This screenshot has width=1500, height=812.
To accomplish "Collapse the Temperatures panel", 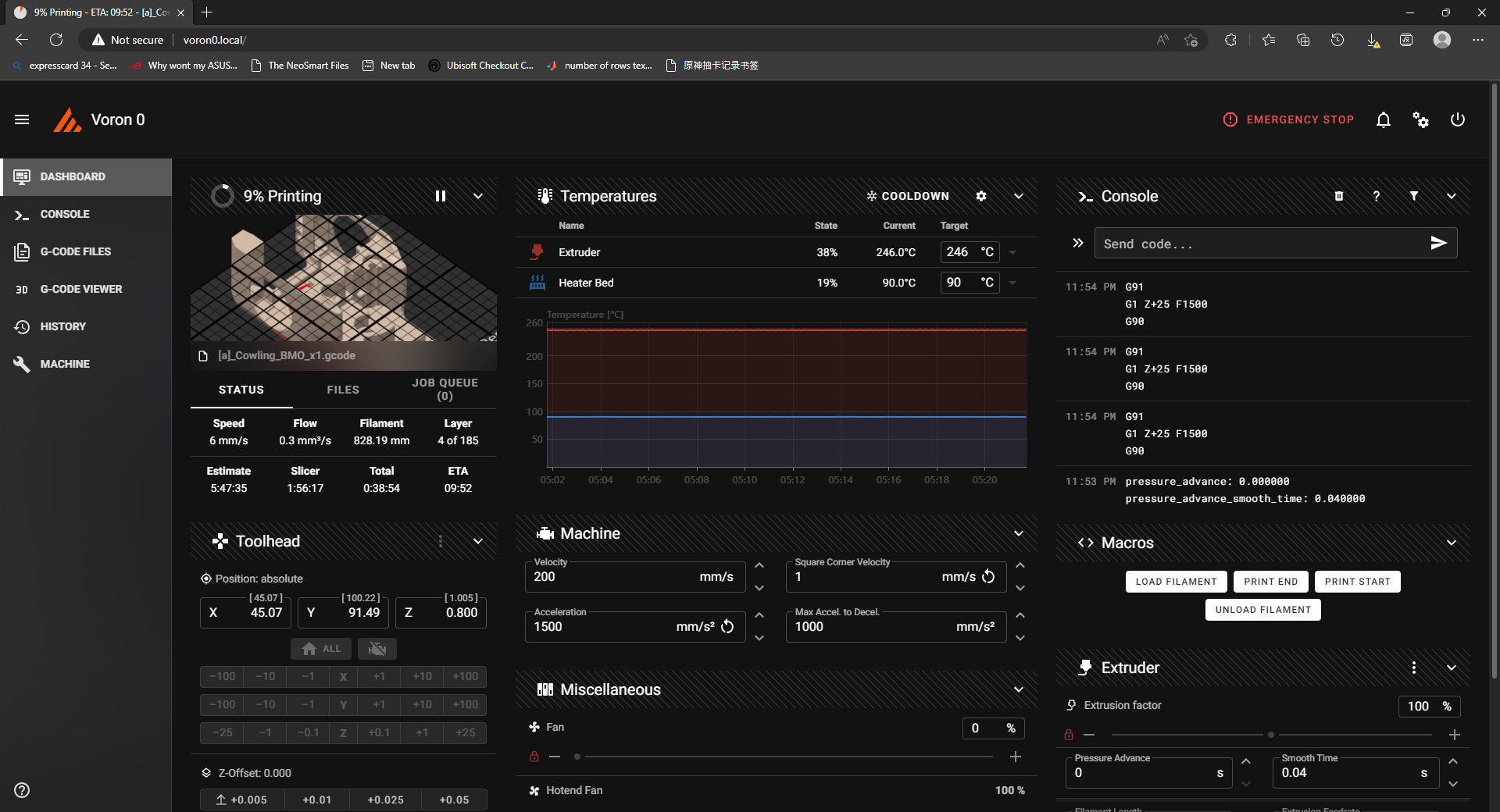I will [x=1019, y=196].
